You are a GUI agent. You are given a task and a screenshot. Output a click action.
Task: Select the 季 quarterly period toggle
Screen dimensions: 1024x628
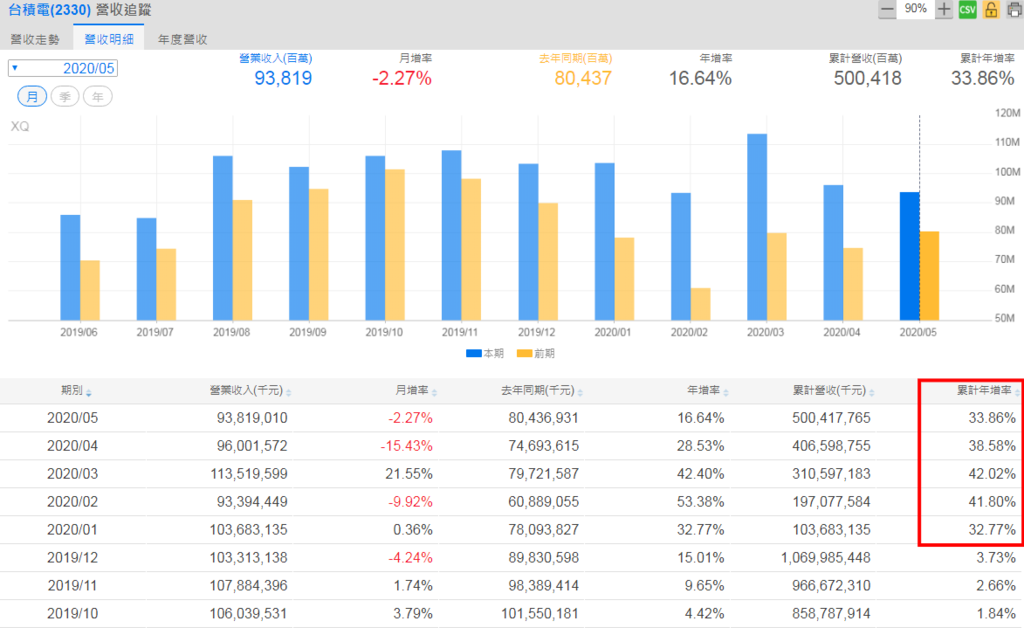point(65,97)
